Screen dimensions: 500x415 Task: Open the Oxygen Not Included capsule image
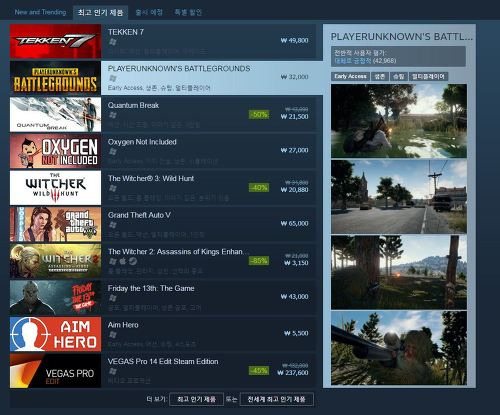[x=55, y=151]
